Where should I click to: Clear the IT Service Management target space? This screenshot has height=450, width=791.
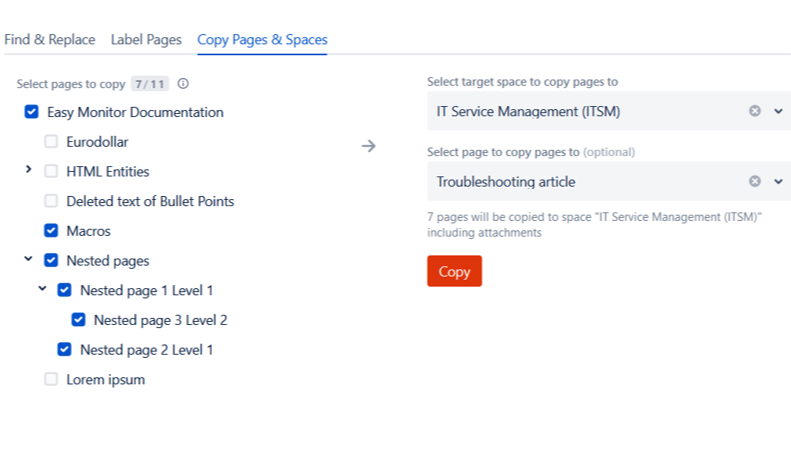(755, 111)
